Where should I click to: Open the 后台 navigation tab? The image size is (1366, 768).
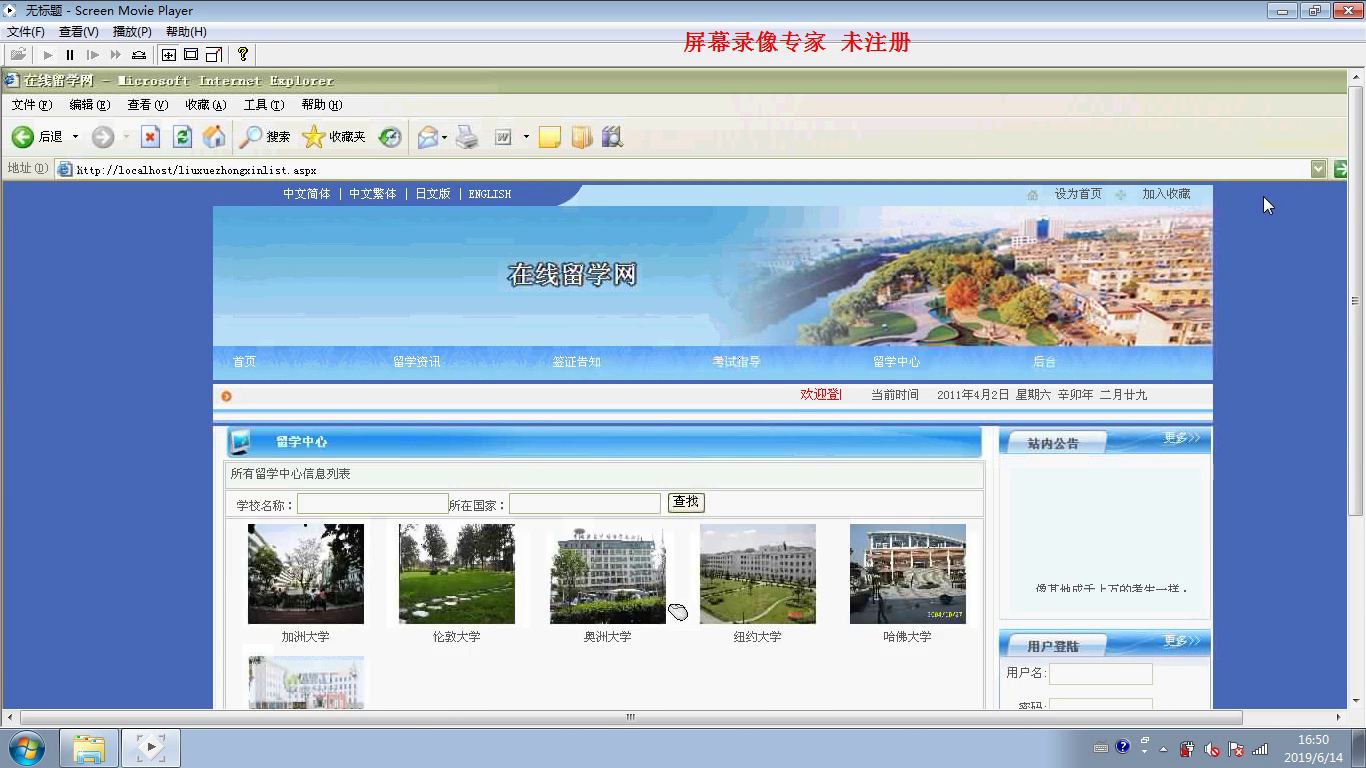[x=1044, y=362]
